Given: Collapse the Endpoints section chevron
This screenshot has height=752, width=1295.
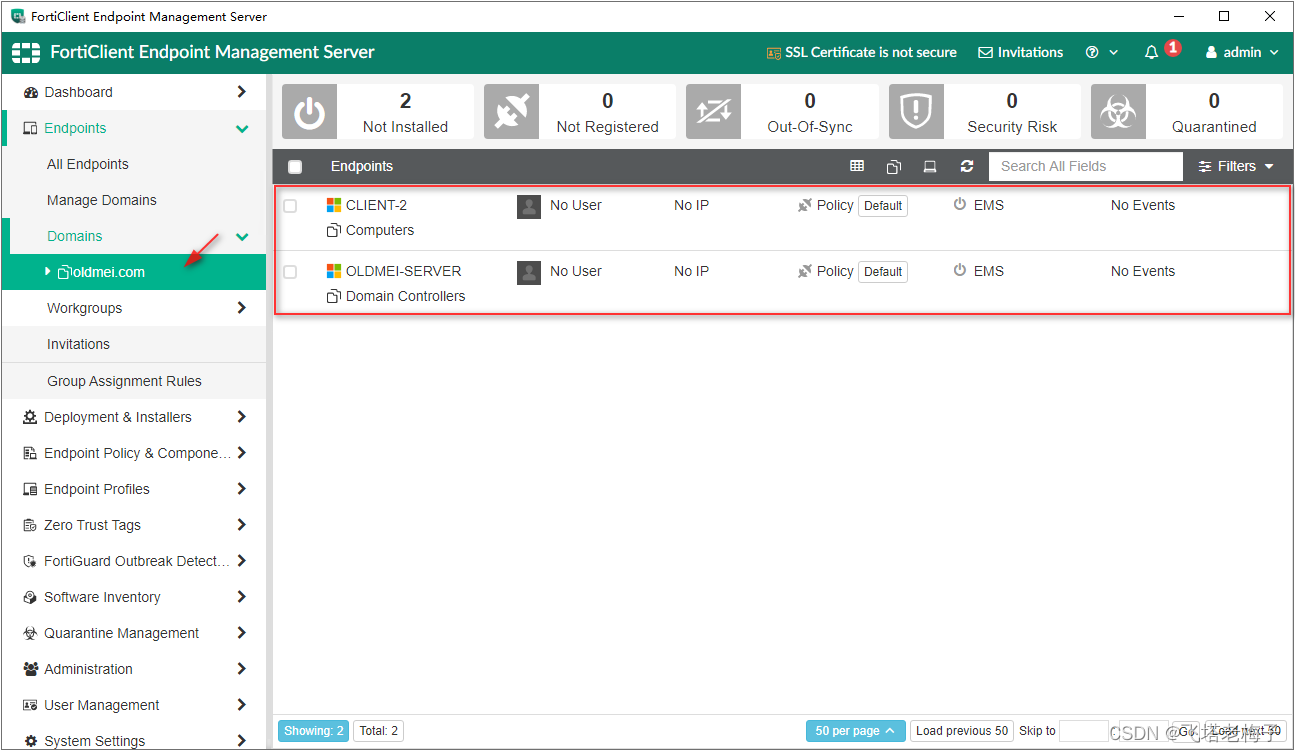Looking at the screenshot, I should [242, 128].
